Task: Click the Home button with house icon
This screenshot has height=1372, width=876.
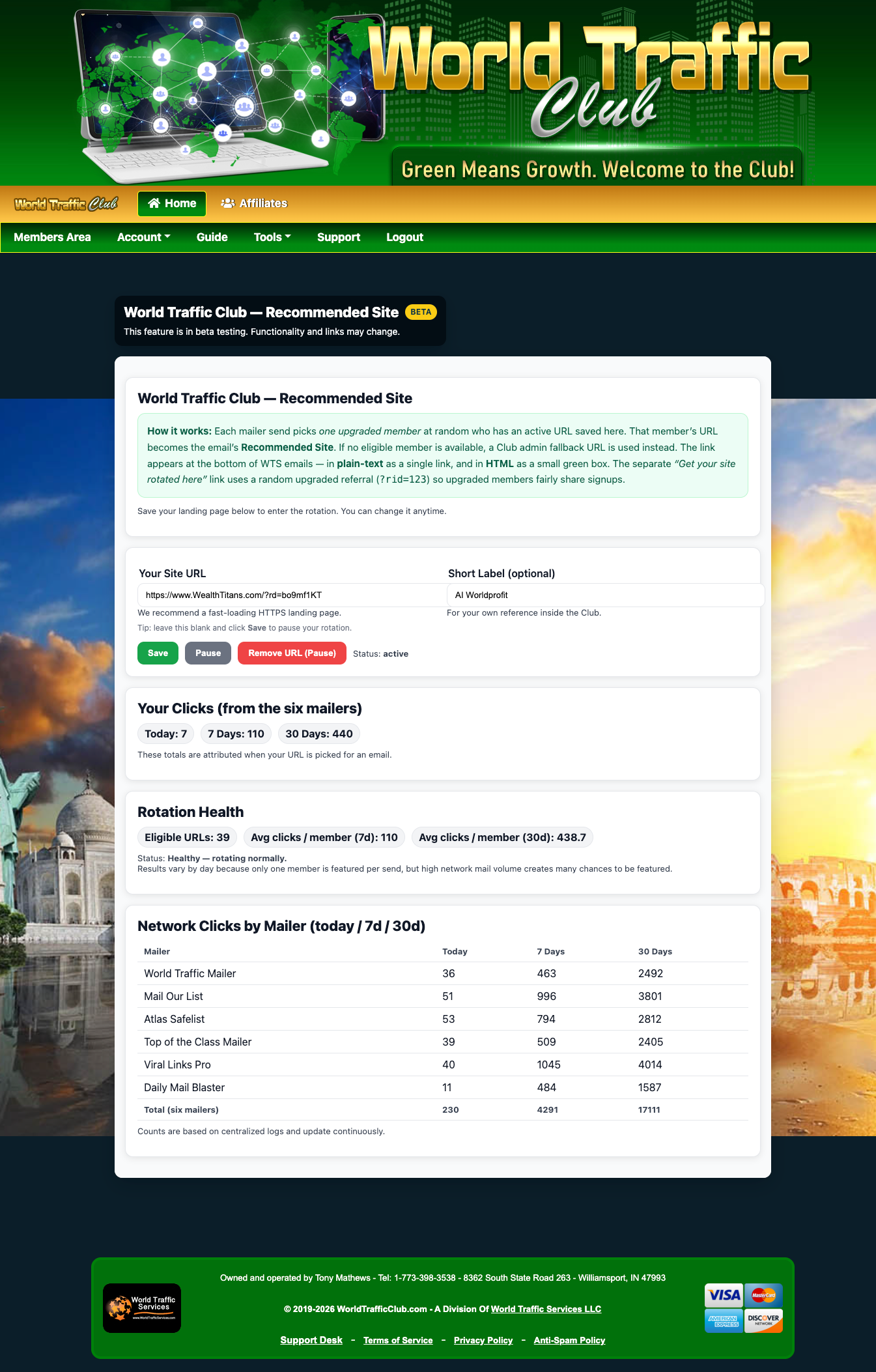Action: click(x=172, y=204)
